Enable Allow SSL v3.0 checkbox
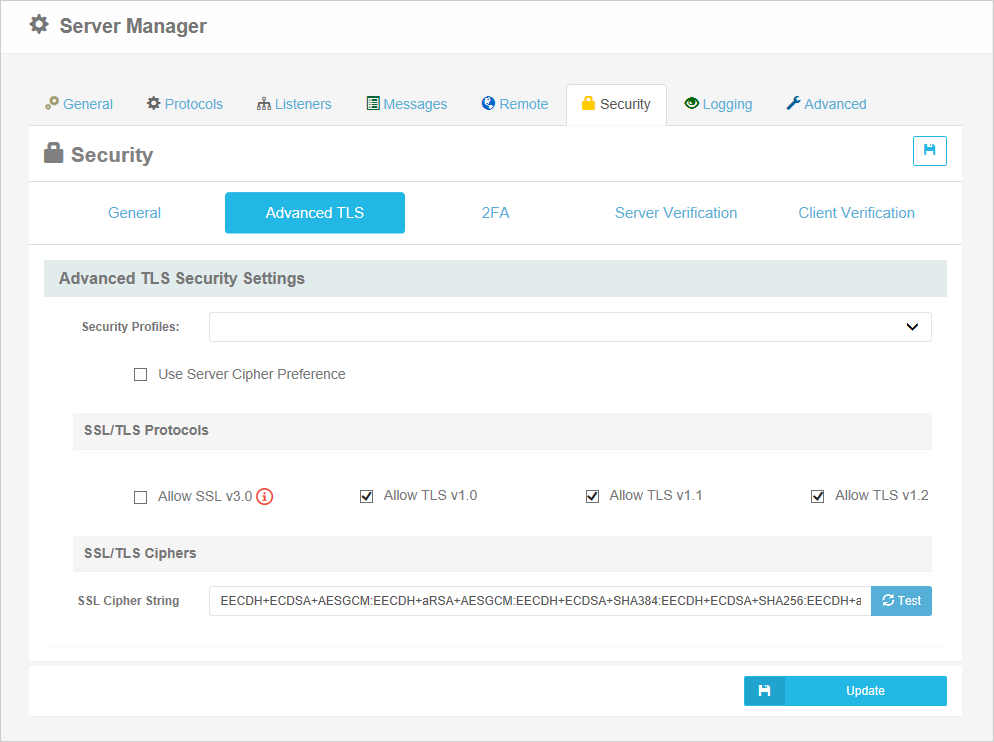The height and width of the screenshot is (742, 994). (x=141, y=497)
